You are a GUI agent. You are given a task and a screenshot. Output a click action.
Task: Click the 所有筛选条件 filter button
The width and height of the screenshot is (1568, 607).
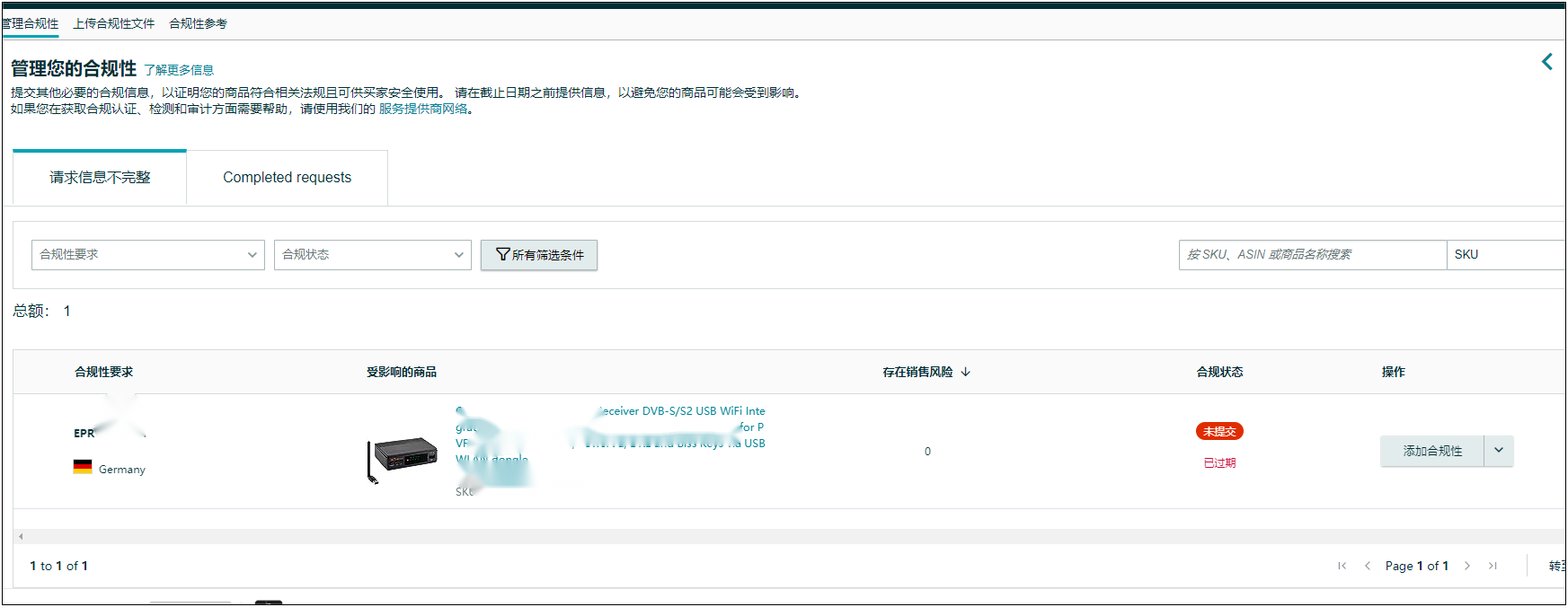tap(539, 255)
